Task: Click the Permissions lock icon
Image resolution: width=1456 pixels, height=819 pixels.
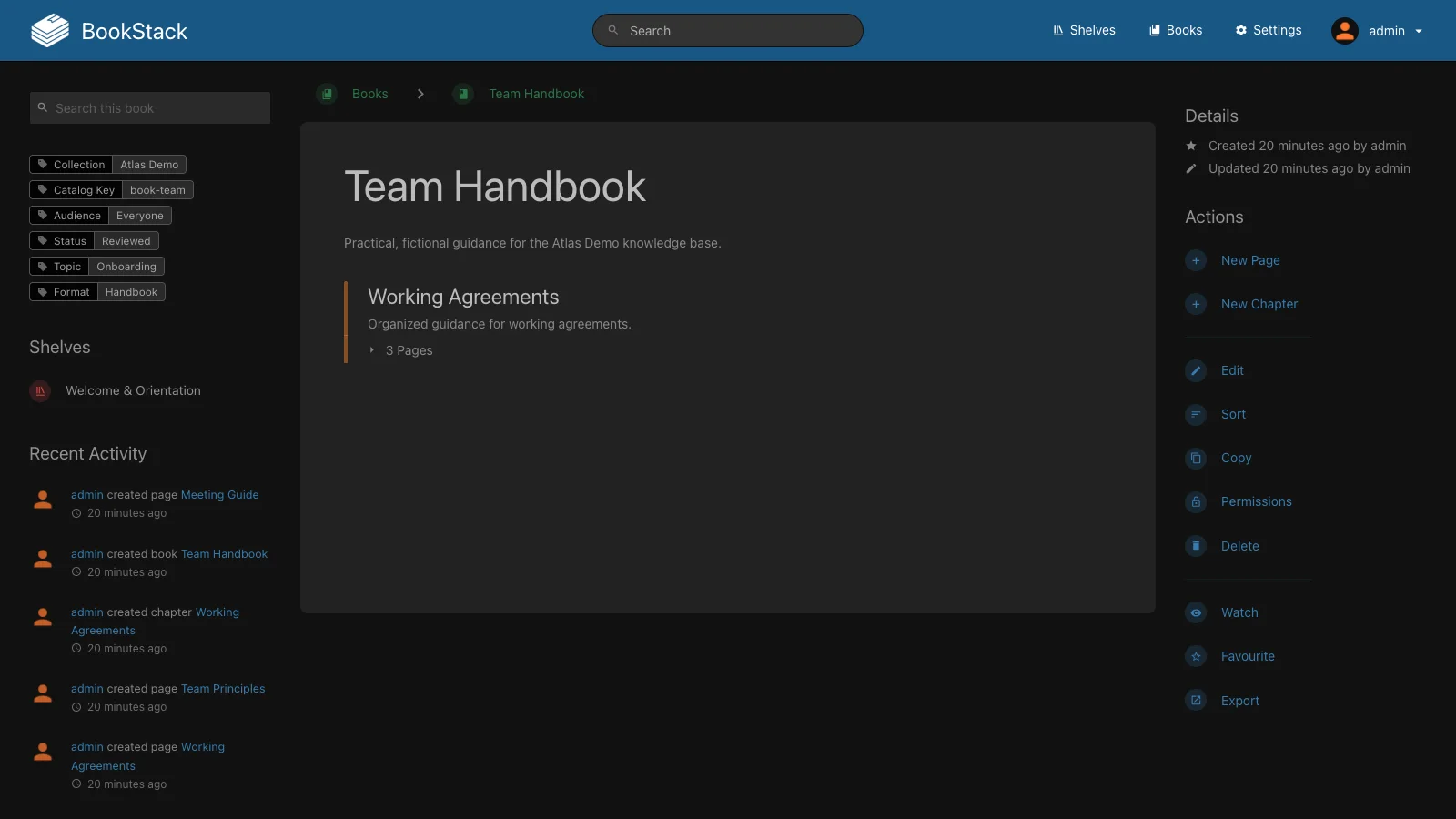Action: (1196, 501)
